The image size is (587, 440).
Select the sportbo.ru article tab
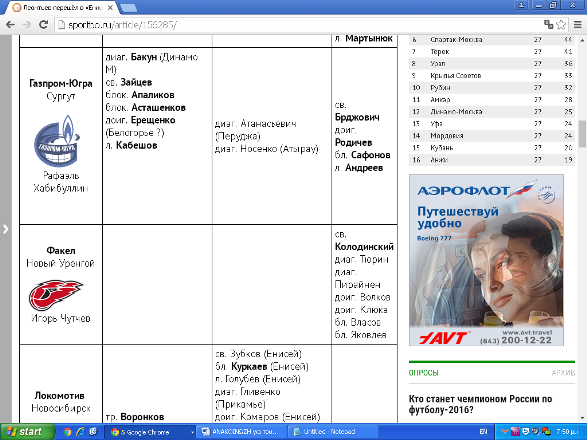(62, 7)
